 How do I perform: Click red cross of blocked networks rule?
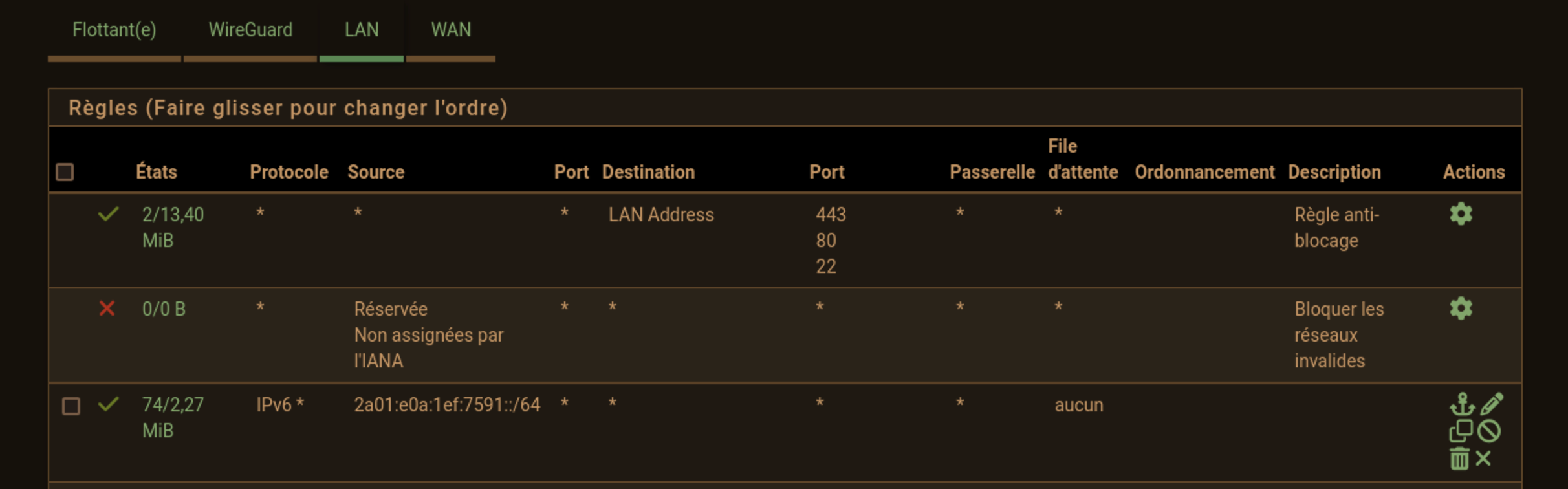pos(107,309)
